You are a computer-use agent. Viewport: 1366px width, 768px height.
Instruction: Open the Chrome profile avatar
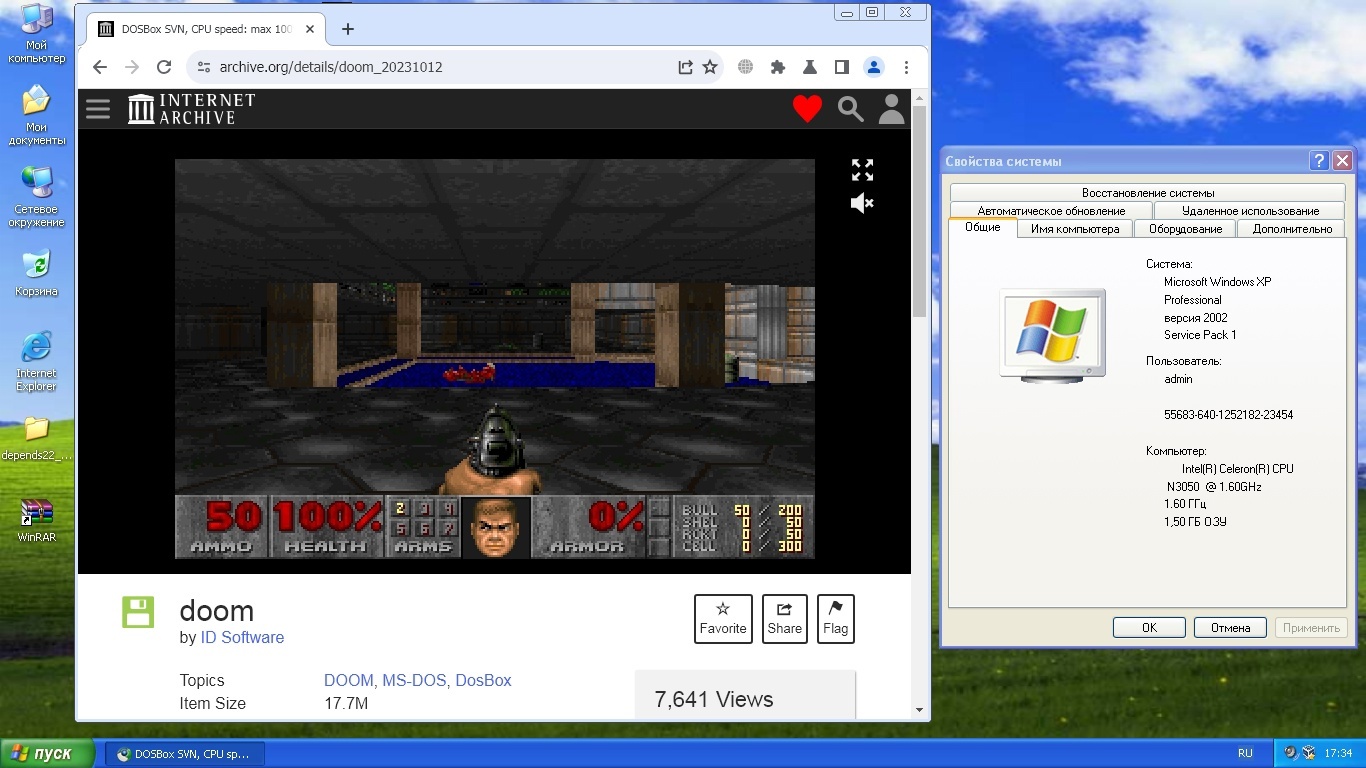[x=874, y=67]
